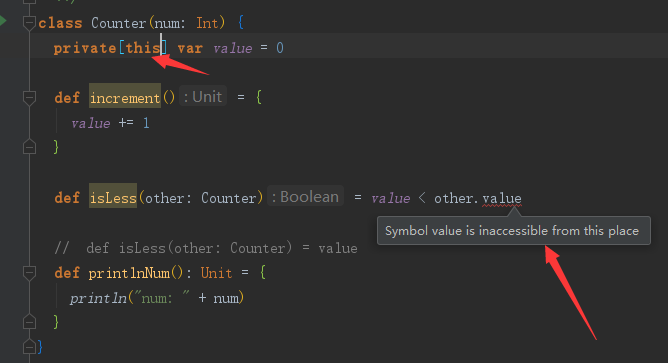Click the 'this' qualifier inside private brackets

click(142, 48)
